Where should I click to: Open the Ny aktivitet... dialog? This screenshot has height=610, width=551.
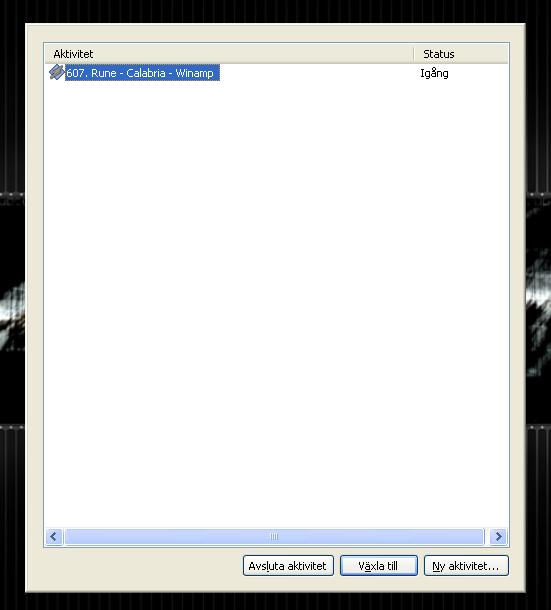pyautogui.click(x=466, y=566)
